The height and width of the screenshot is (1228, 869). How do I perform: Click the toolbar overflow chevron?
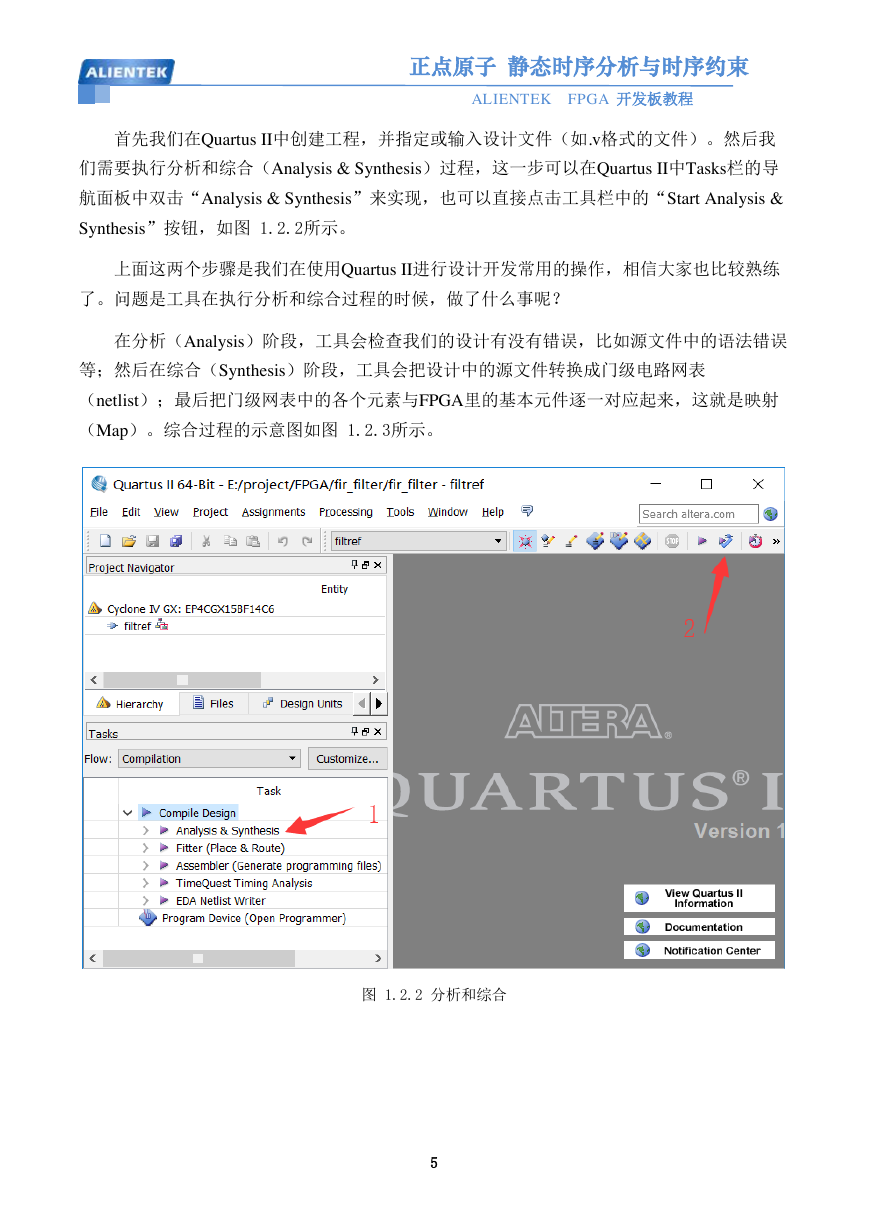point(776,541)
